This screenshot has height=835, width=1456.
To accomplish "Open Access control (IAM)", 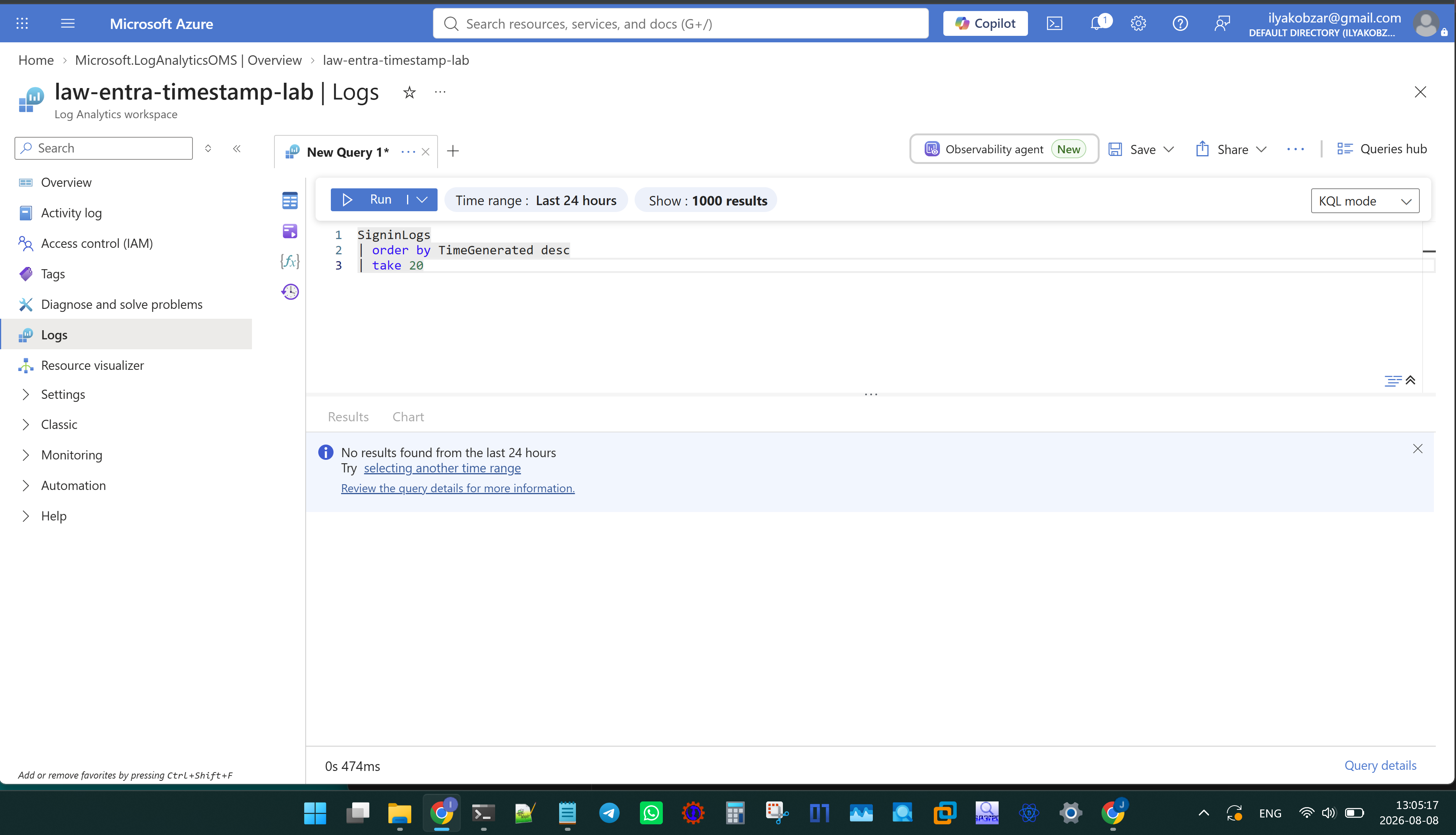I will (97, 243).
